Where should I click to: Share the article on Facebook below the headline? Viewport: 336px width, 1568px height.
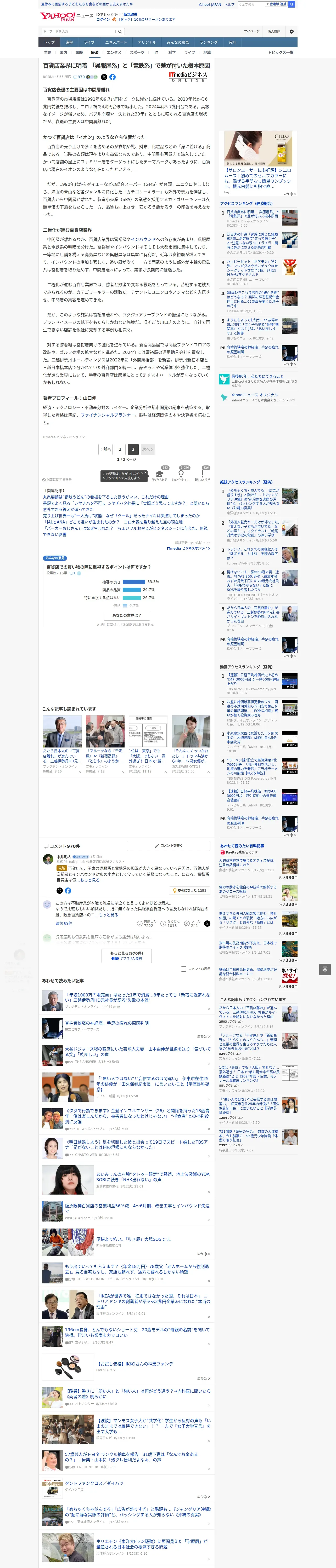[x=112, y=77]
